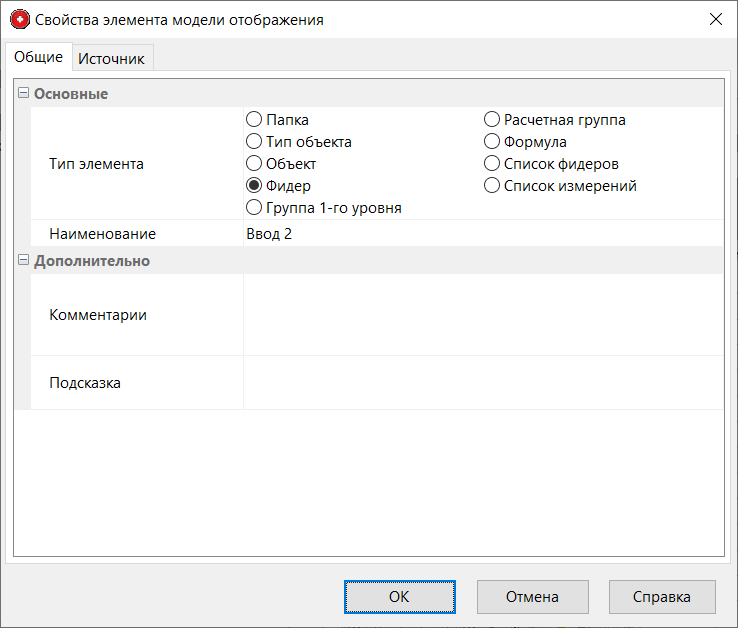The width and height of the screenshot is (738, 628).
Task: Select the Фидер radio button
Action: (x=254, y=186)
